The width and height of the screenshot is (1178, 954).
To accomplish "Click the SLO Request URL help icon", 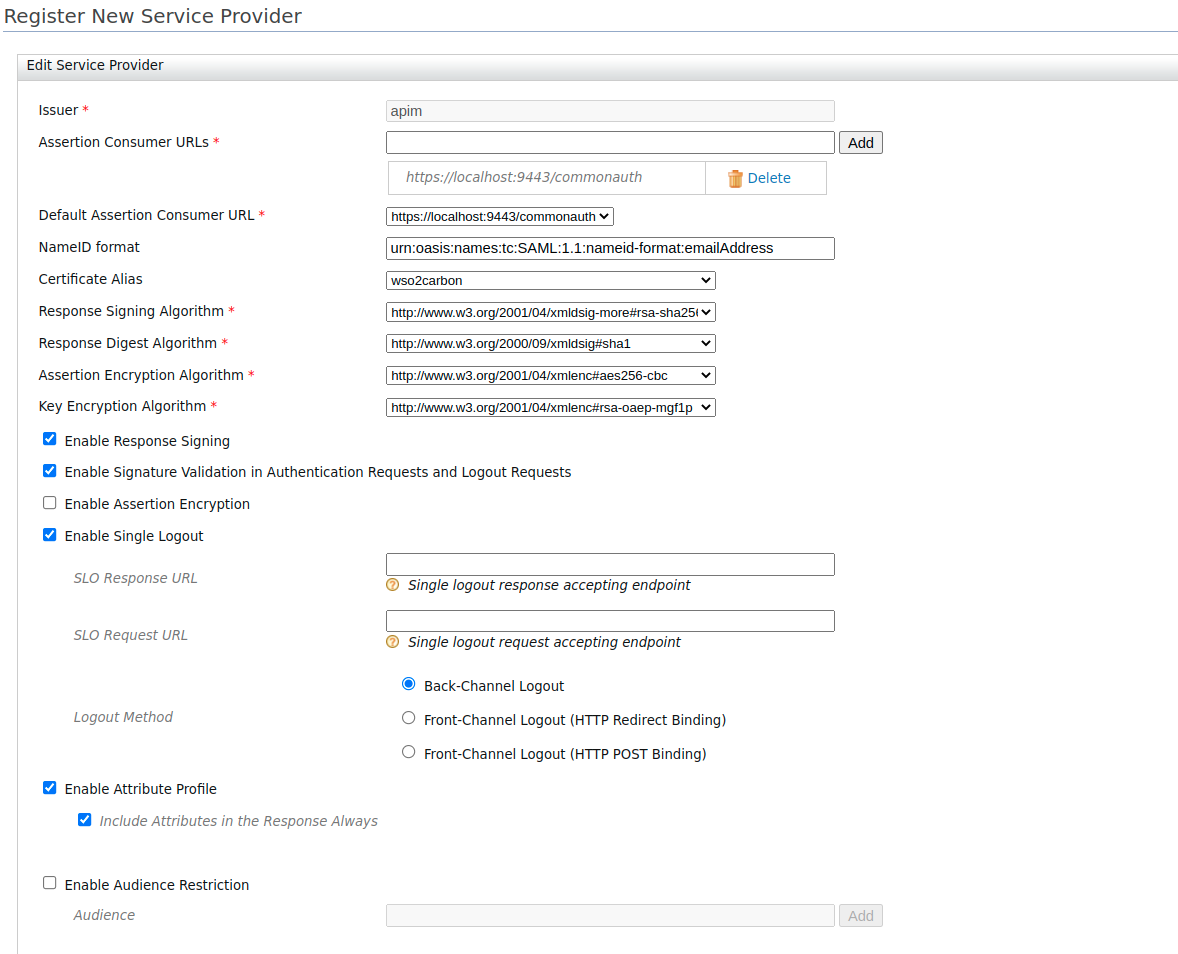I will [x=393, y=642].
